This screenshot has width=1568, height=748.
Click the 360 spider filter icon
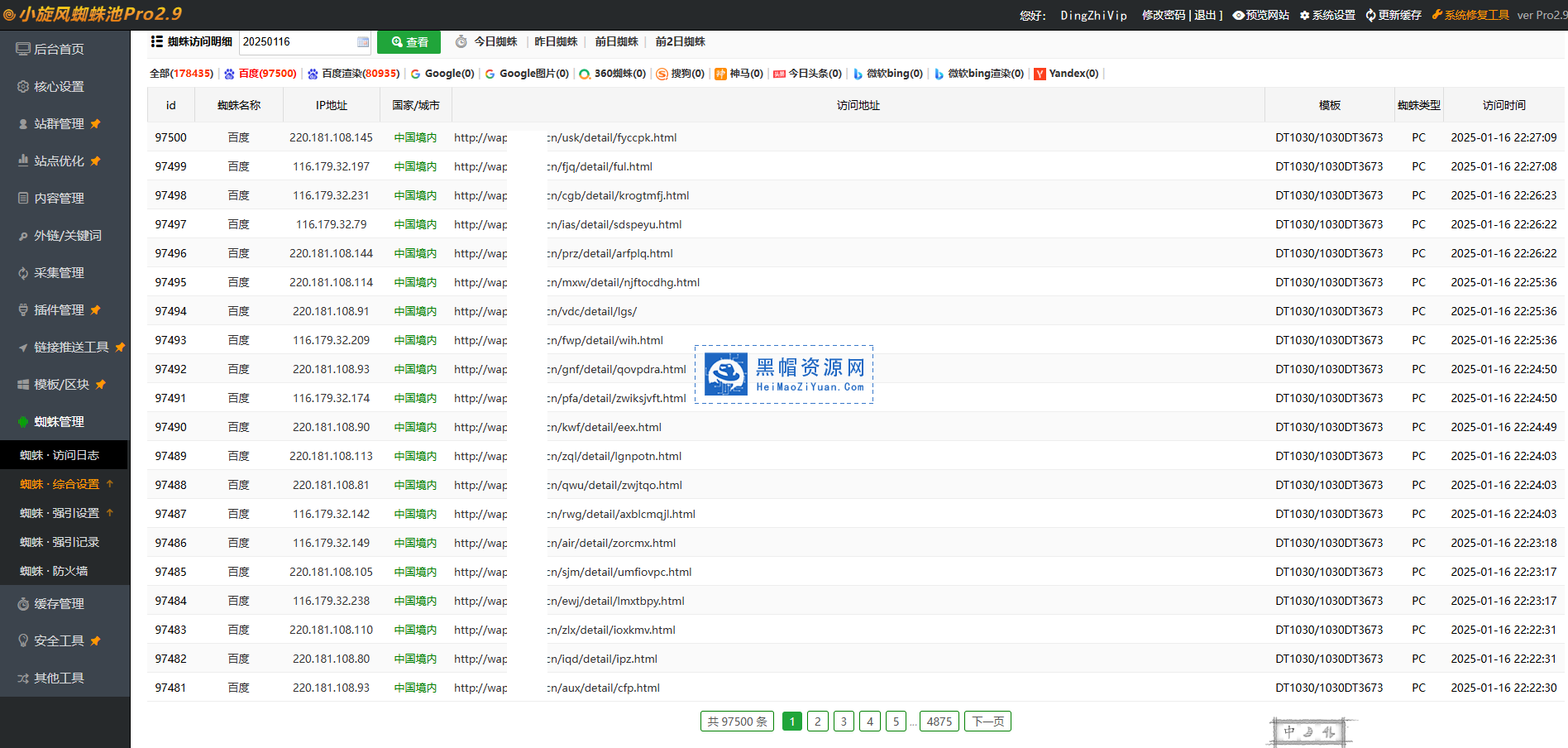coord(585,74)
